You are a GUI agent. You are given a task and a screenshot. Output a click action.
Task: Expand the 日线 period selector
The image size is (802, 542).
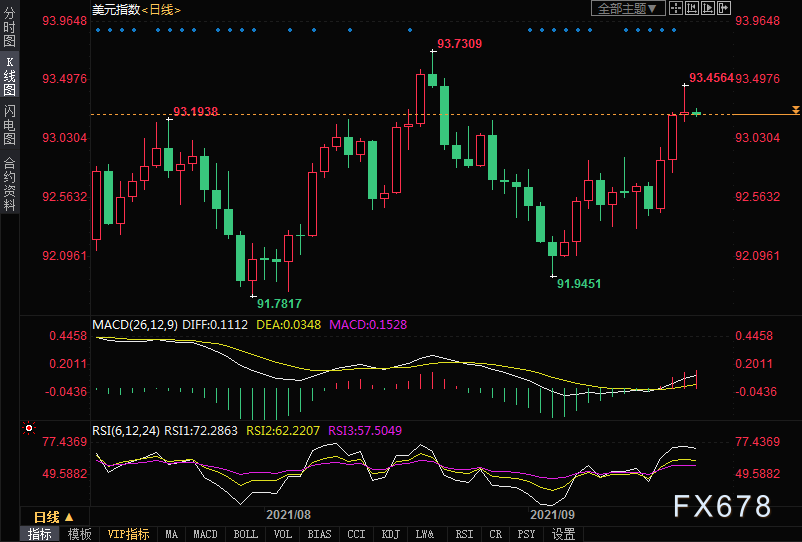point(54,517)
